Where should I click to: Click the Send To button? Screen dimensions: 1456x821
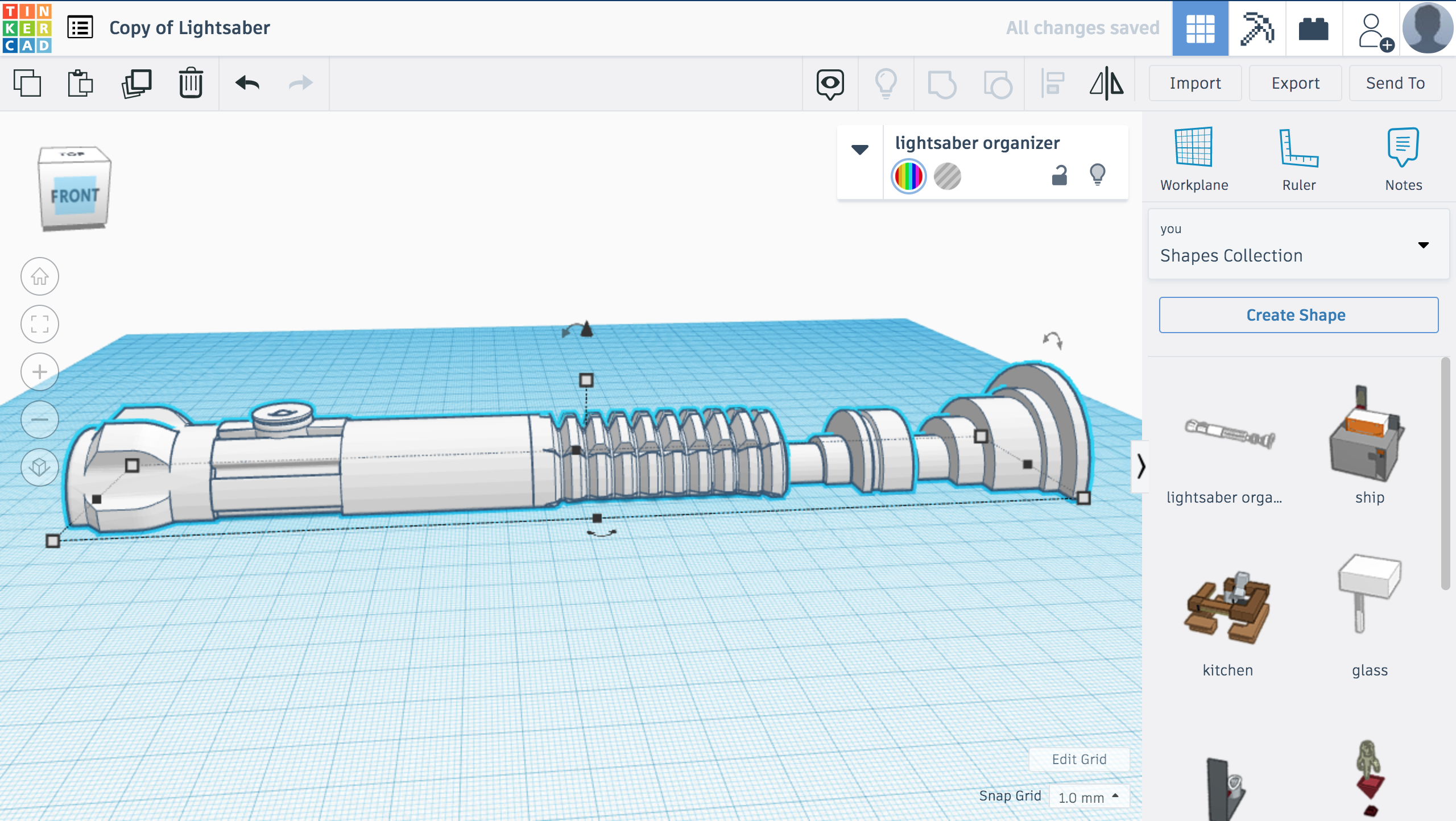(x=1395, y=83)
